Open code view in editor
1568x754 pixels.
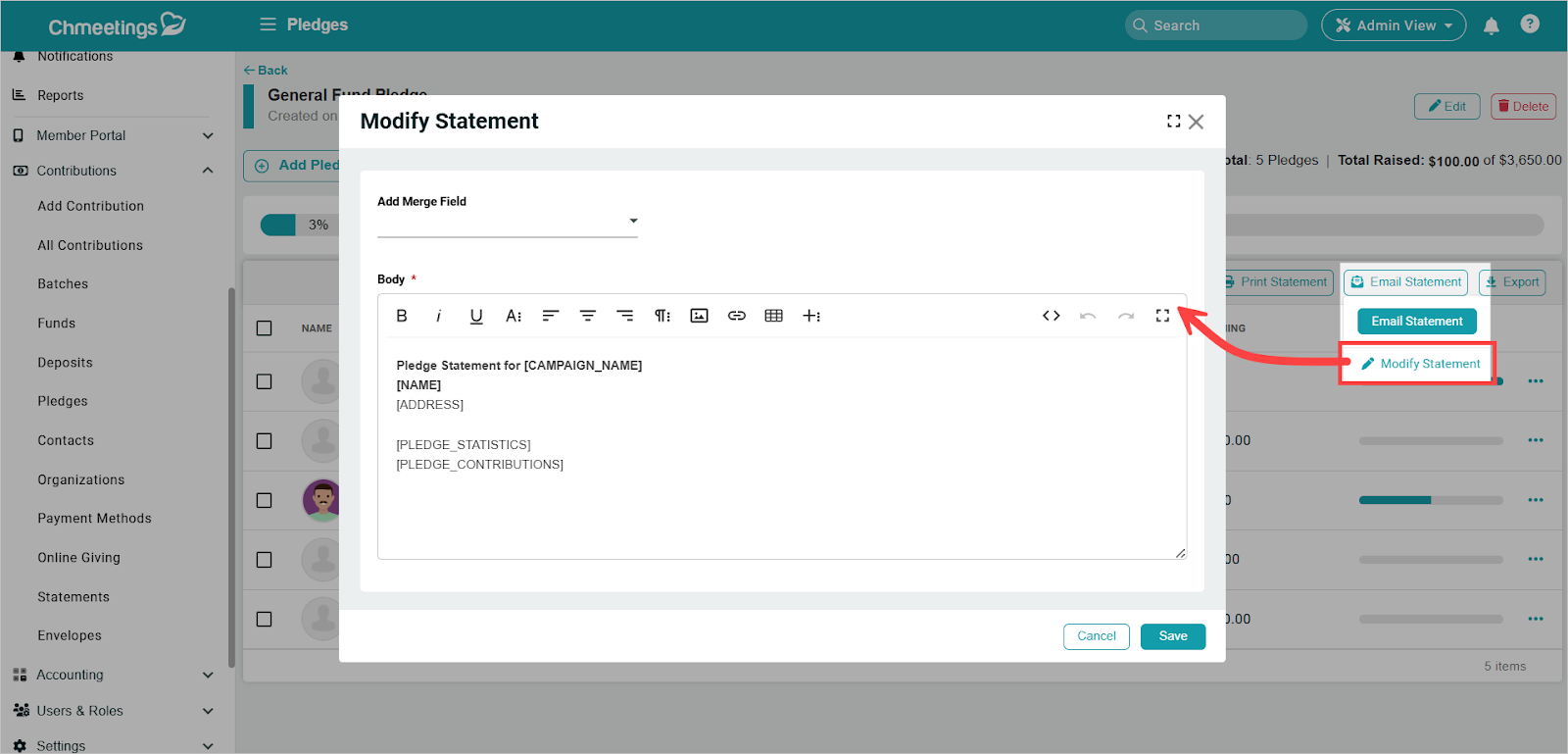[1051, 316]
